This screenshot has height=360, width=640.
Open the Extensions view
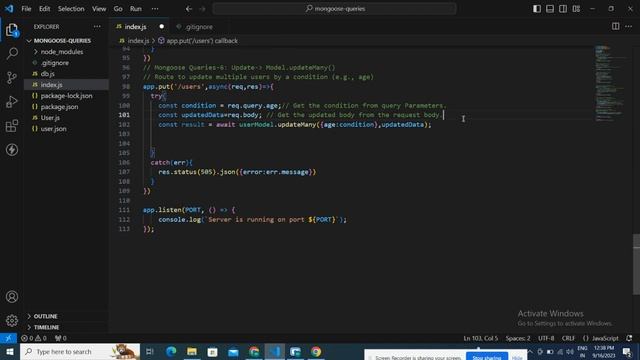(12, 126)
